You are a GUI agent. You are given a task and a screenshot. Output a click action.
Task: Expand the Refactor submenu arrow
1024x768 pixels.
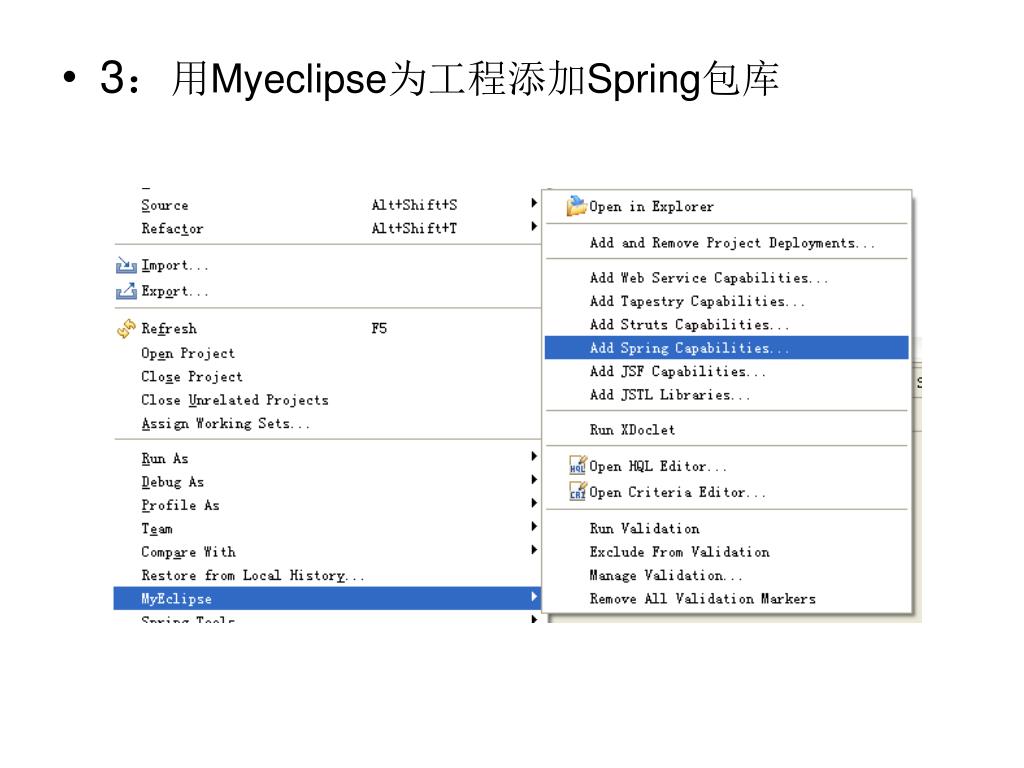click(534, 227)
